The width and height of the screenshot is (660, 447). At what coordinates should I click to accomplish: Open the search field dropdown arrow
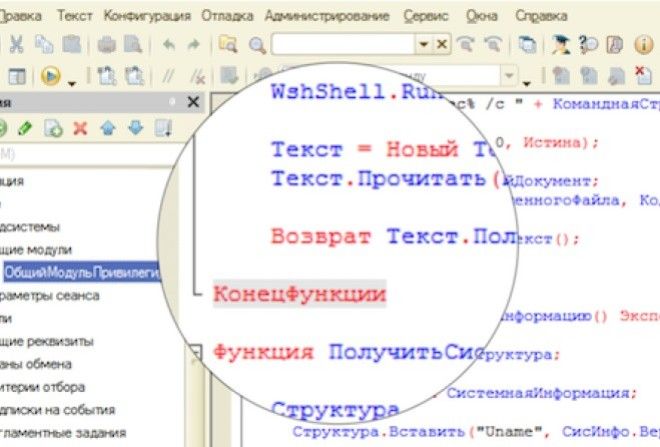[424, 44]
